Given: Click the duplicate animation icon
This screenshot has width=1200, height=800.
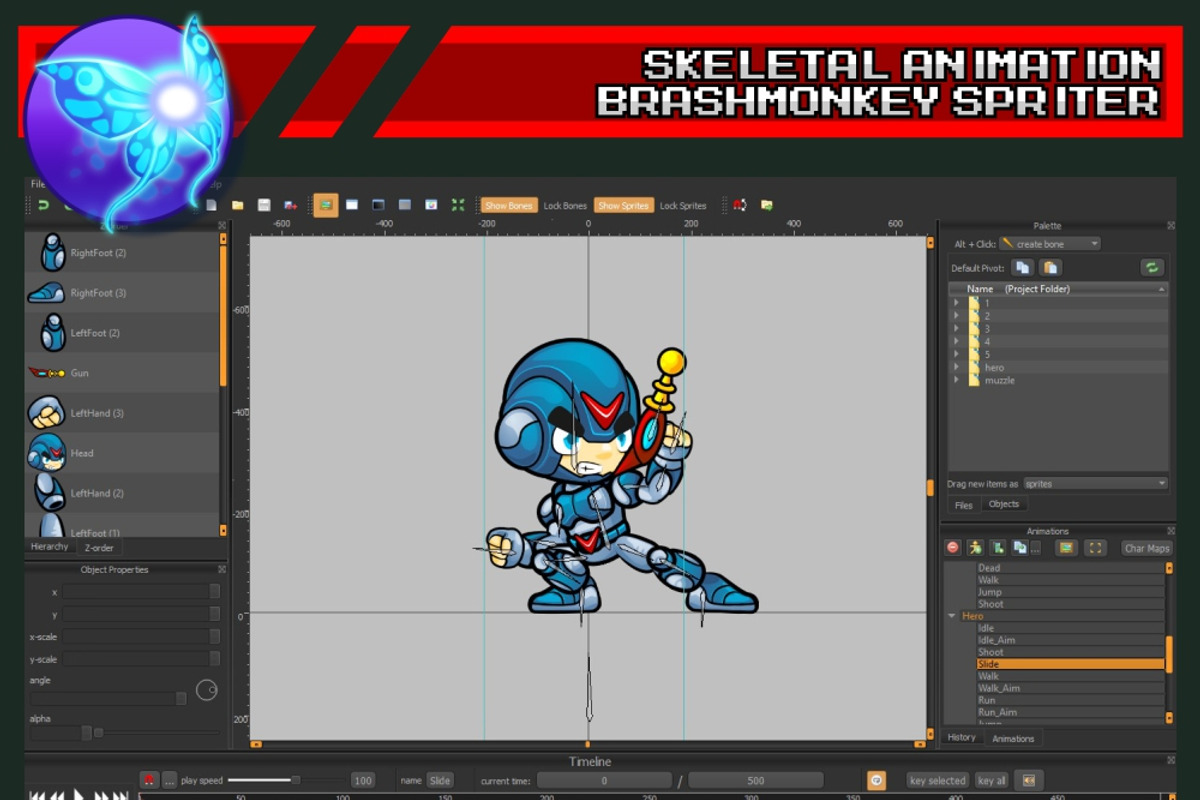Looking at the screenshot, I should [1019, 548].
